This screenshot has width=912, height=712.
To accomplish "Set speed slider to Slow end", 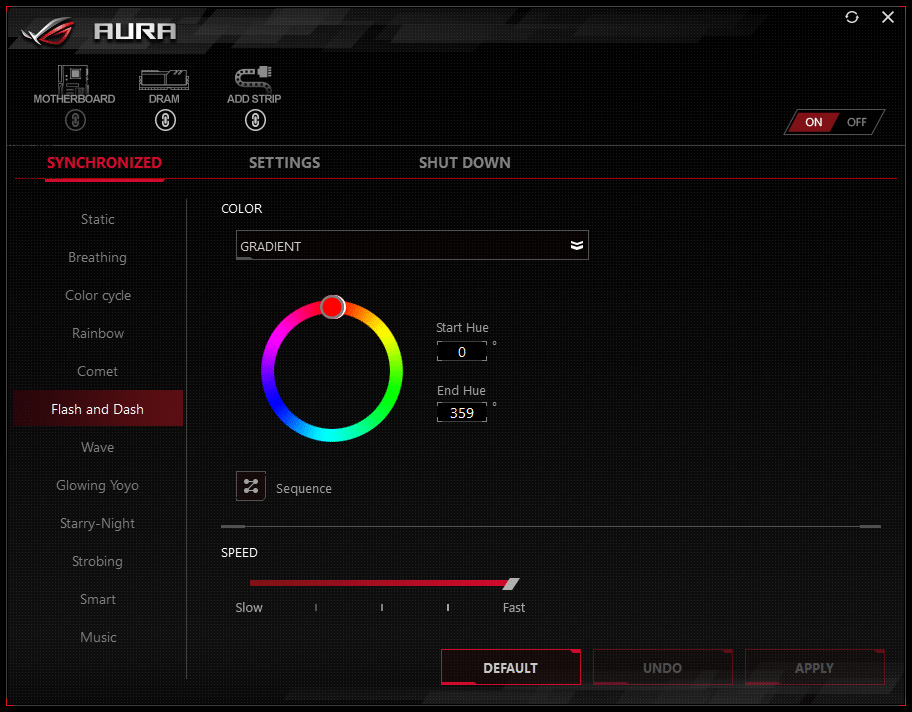I will point(251,583).
